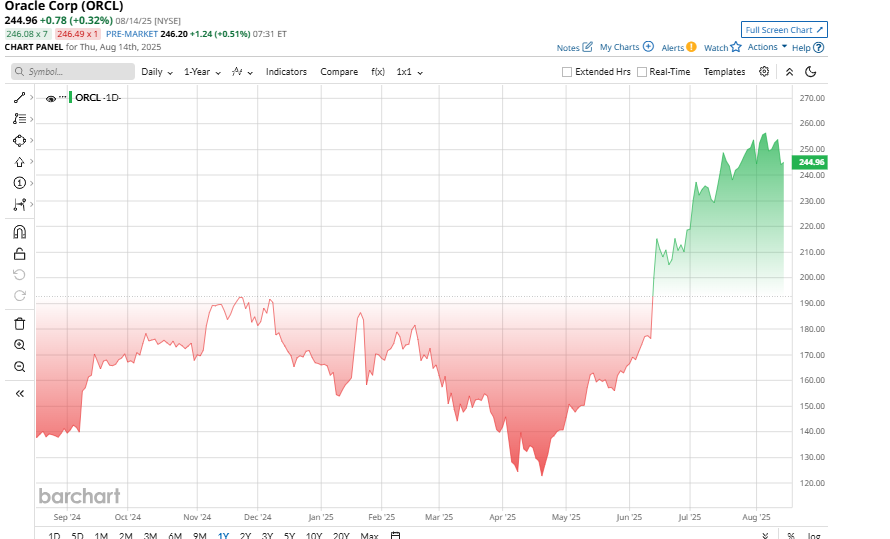Click the redo arrow icon
The image size is (890, 539).
19,296
